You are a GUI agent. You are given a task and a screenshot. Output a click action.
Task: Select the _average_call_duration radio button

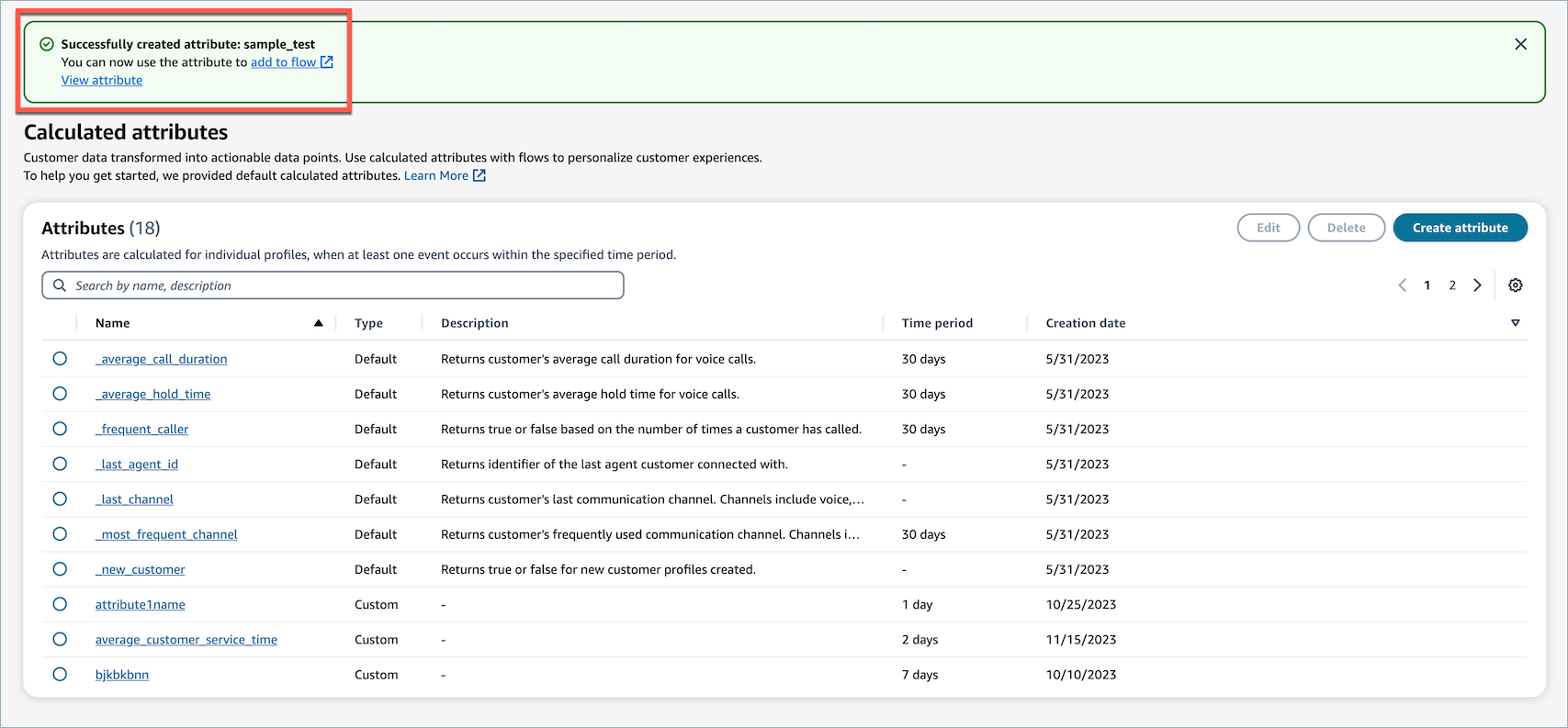[x=60, y=358]
